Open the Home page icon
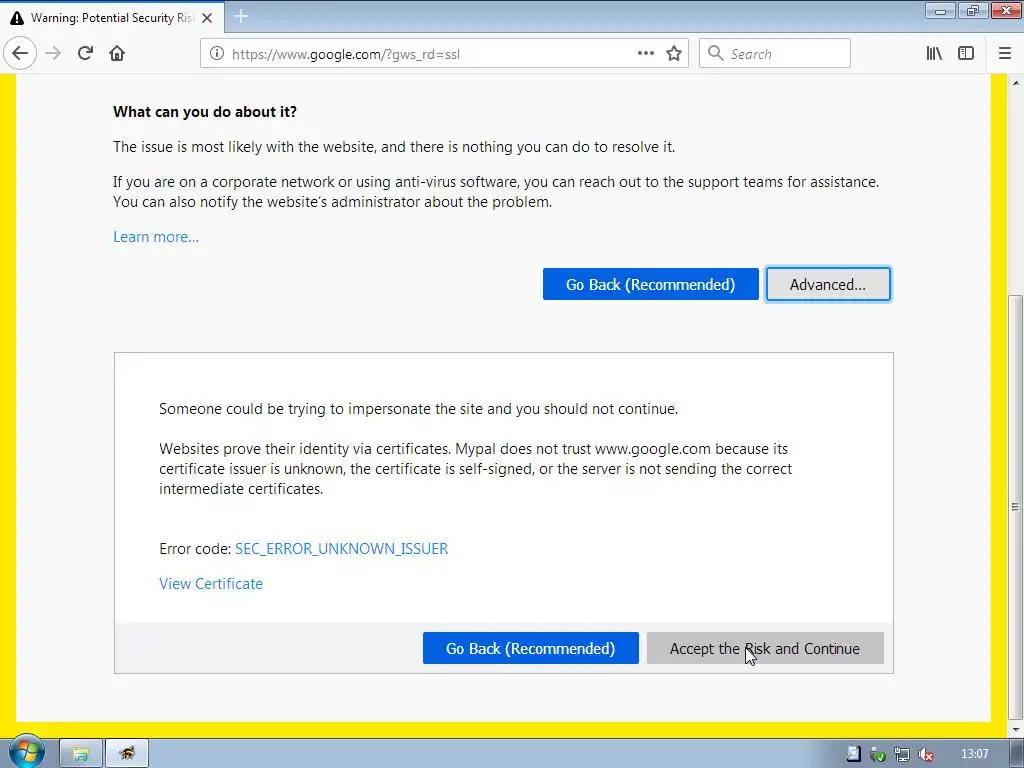Viewport: 1024px width, 768px height. tap(117, 54)
